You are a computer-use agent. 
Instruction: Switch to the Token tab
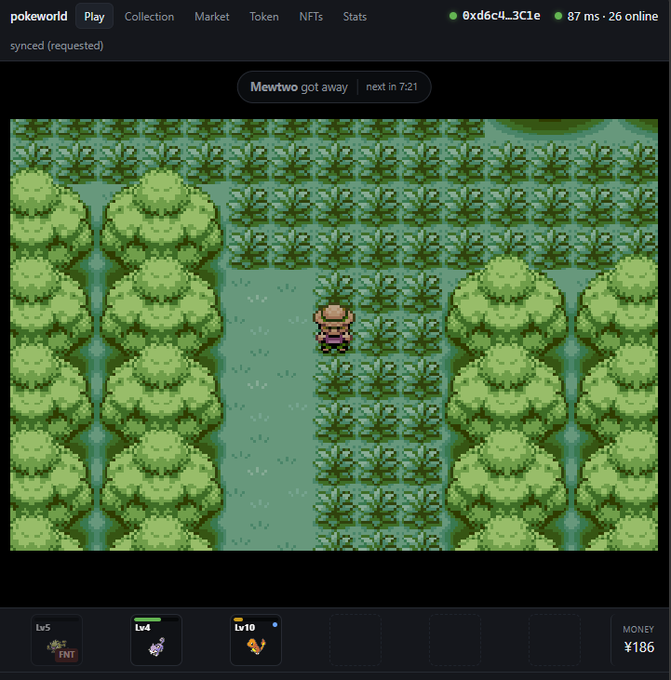[x=264, y=16]
